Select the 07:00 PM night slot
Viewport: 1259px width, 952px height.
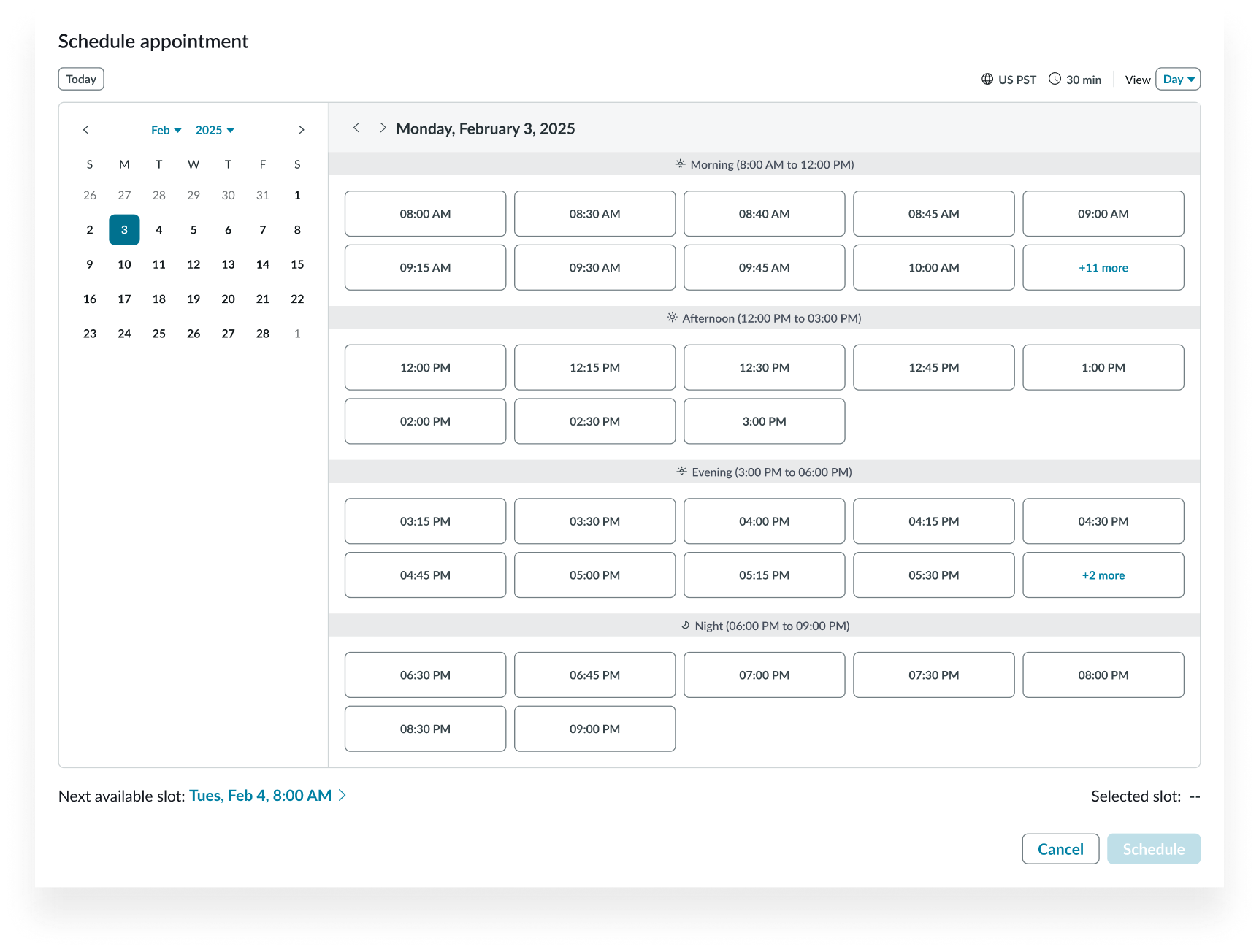click(x=764, y=675)
